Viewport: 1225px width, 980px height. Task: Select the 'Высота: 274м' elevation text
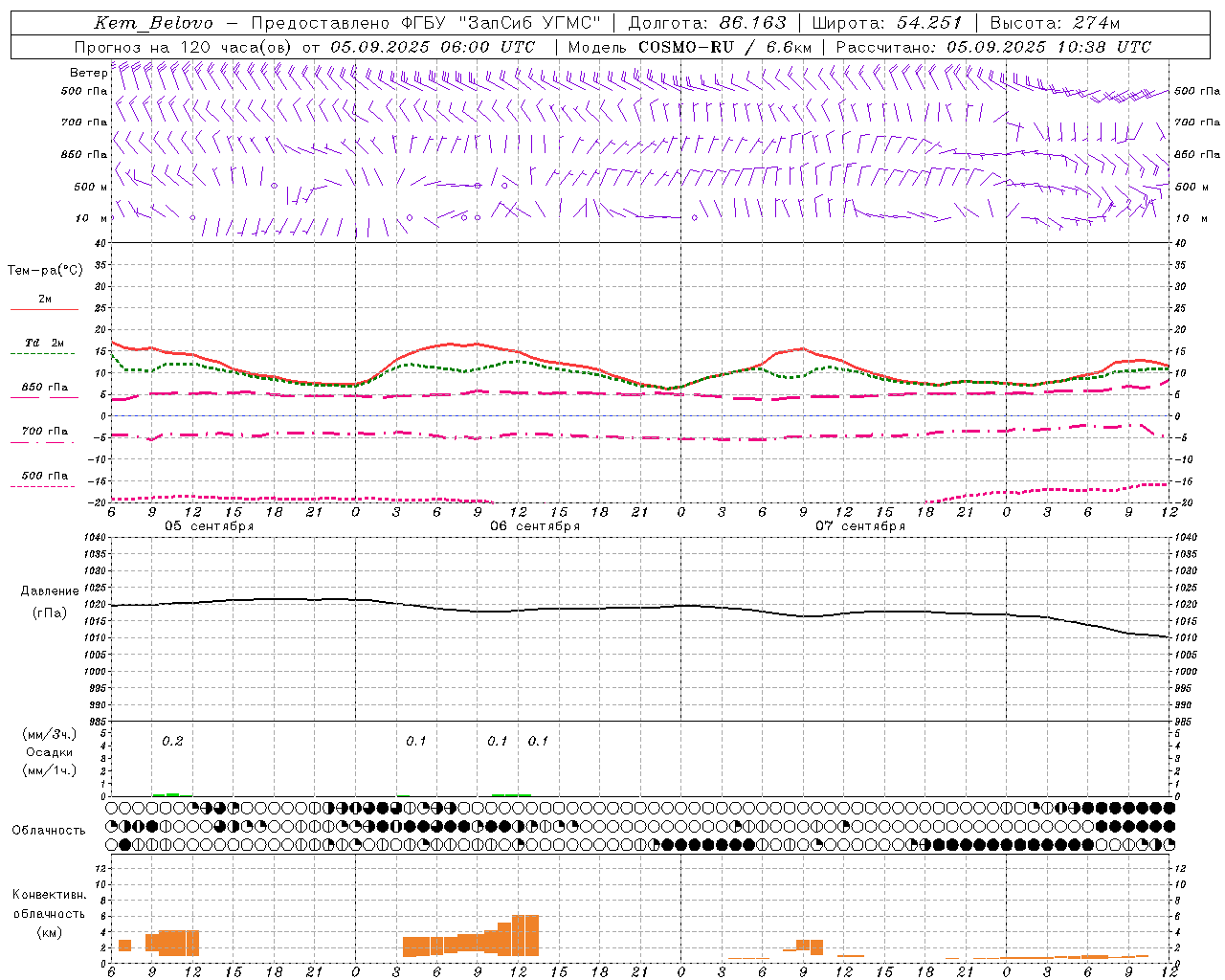[1055, 23]
